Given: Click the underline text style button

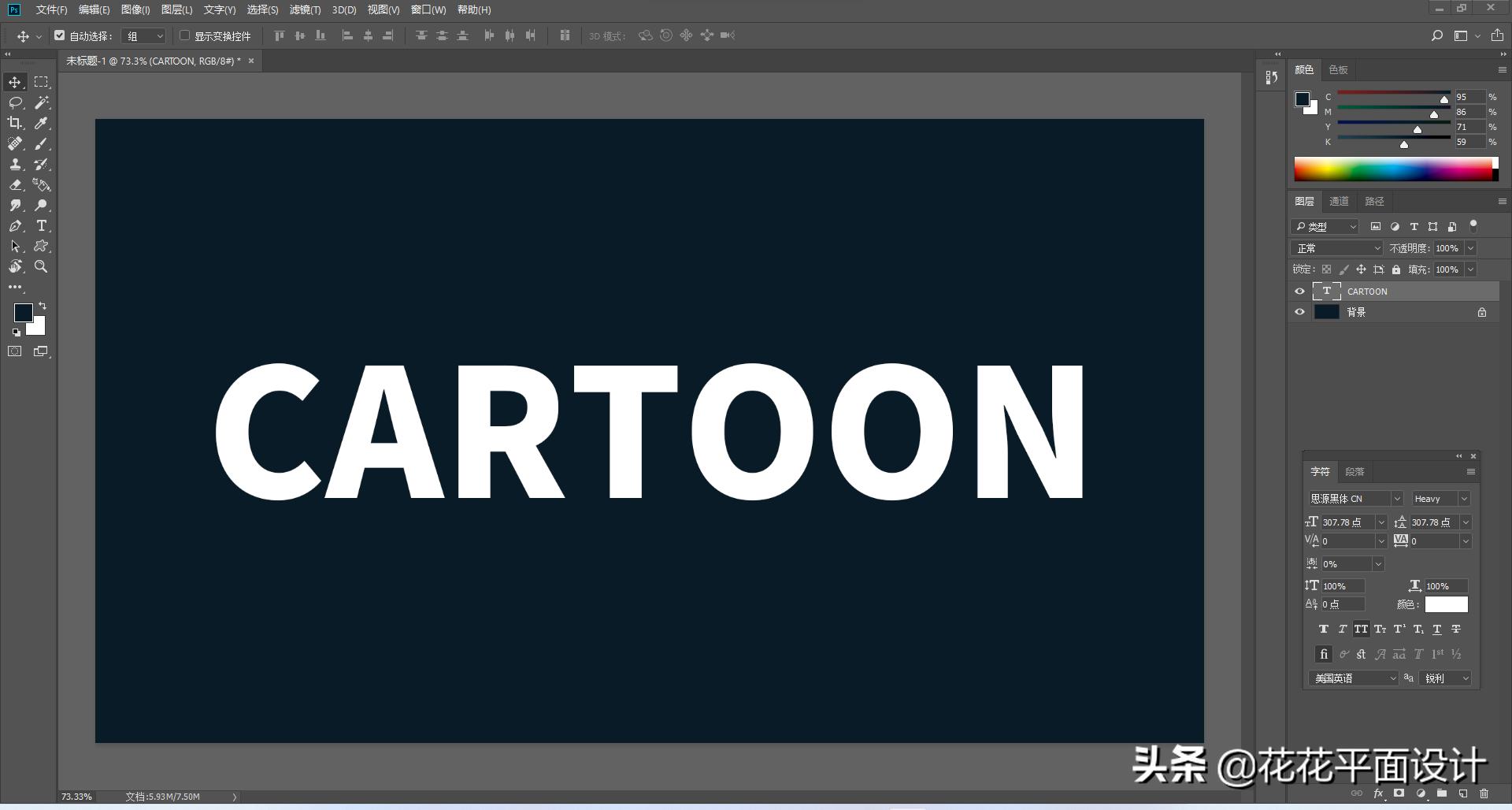Looking at the screenshot, I should (1437, 630).
